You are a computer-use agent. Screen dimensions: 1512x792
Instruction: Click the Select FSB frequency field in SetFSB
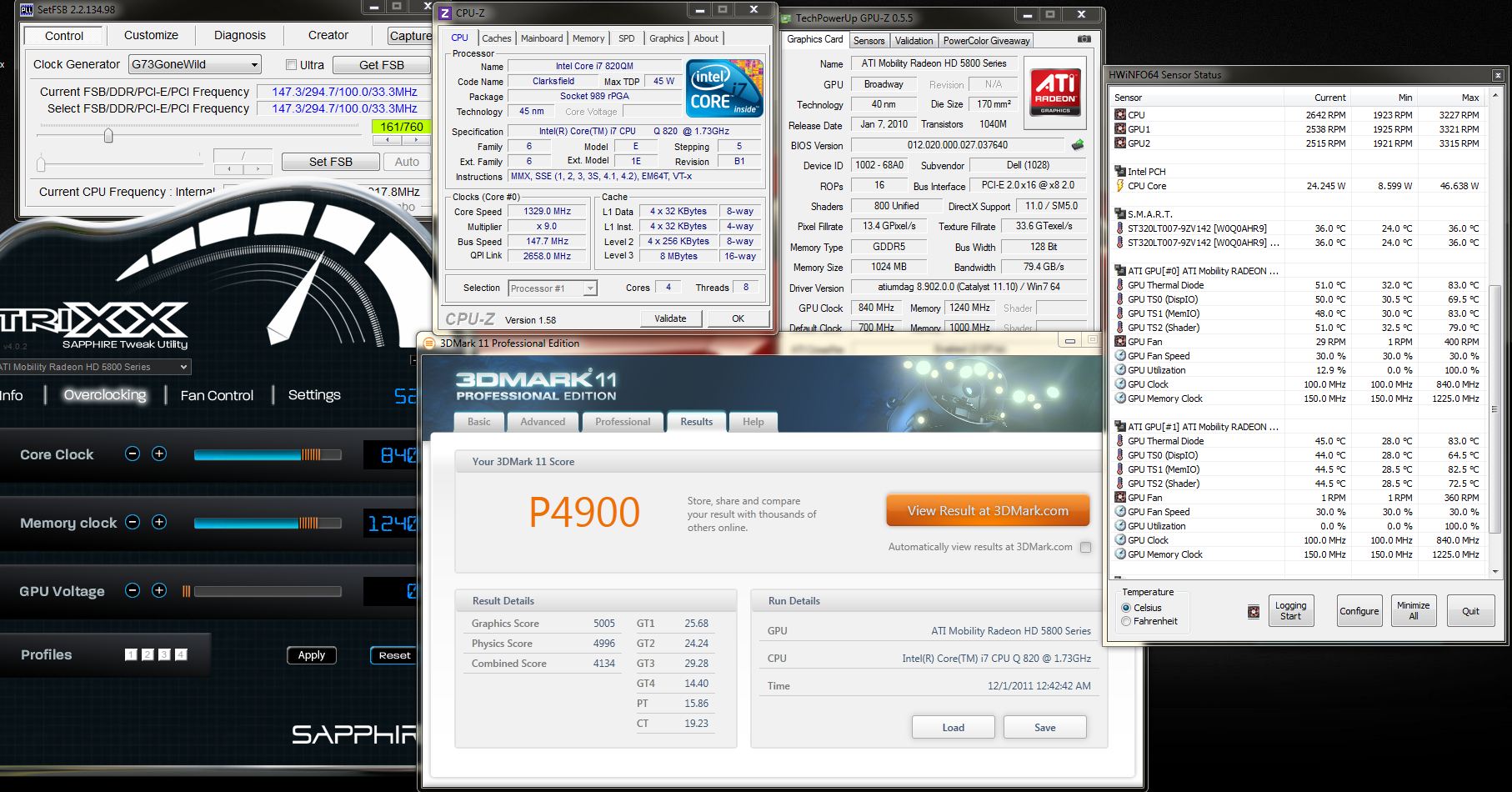pos(344,108)
